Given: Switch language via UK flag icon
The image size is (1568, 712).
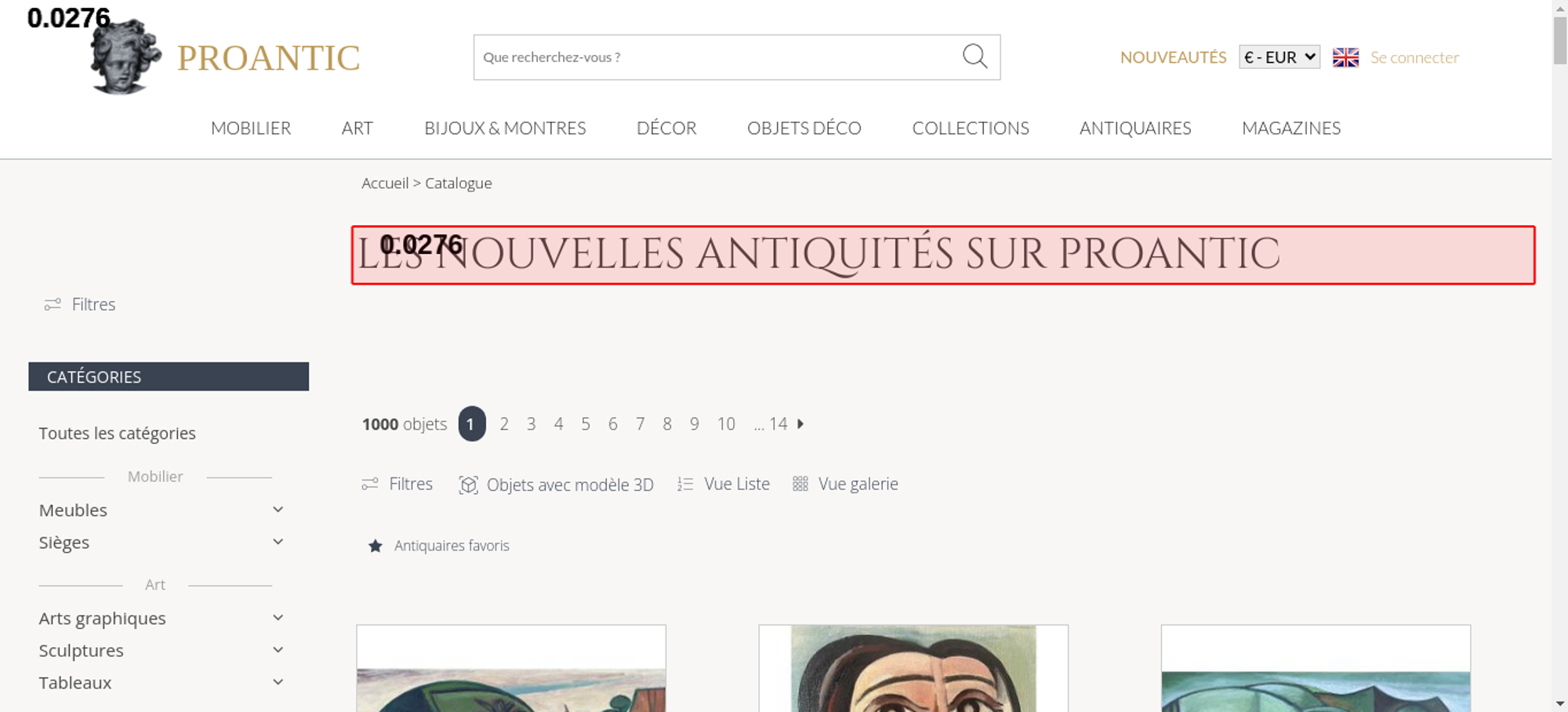Looking at the screenshot, I should [x=1345, y=57].
